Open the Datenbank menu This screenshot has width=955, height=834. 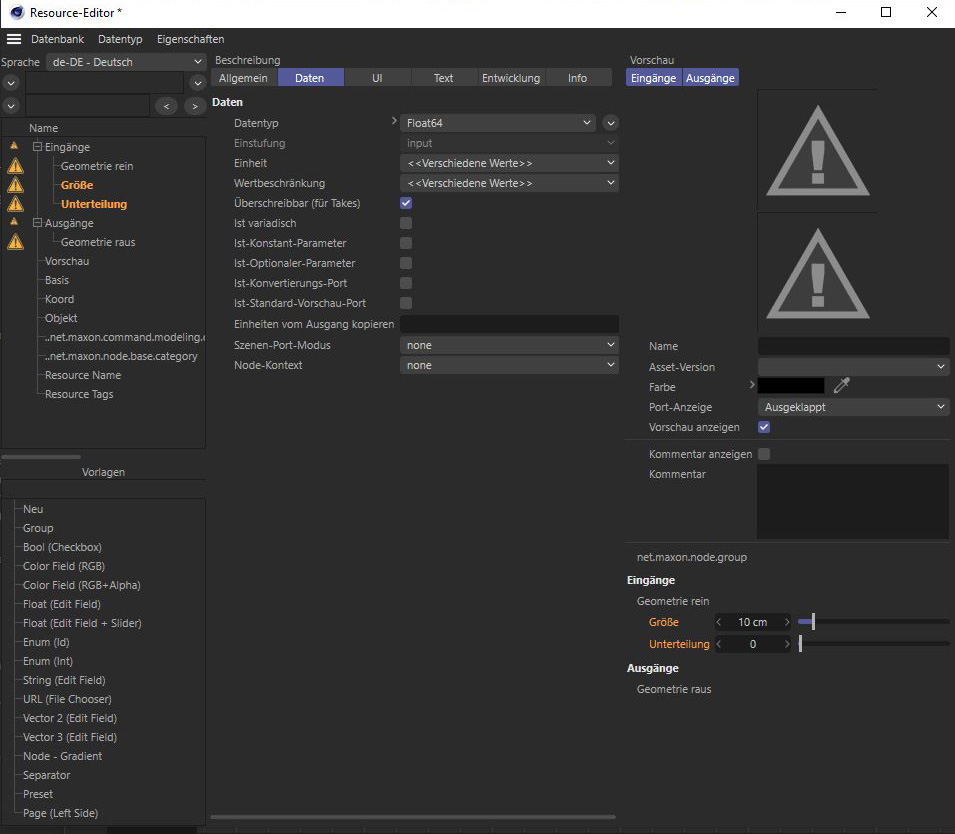57,39
